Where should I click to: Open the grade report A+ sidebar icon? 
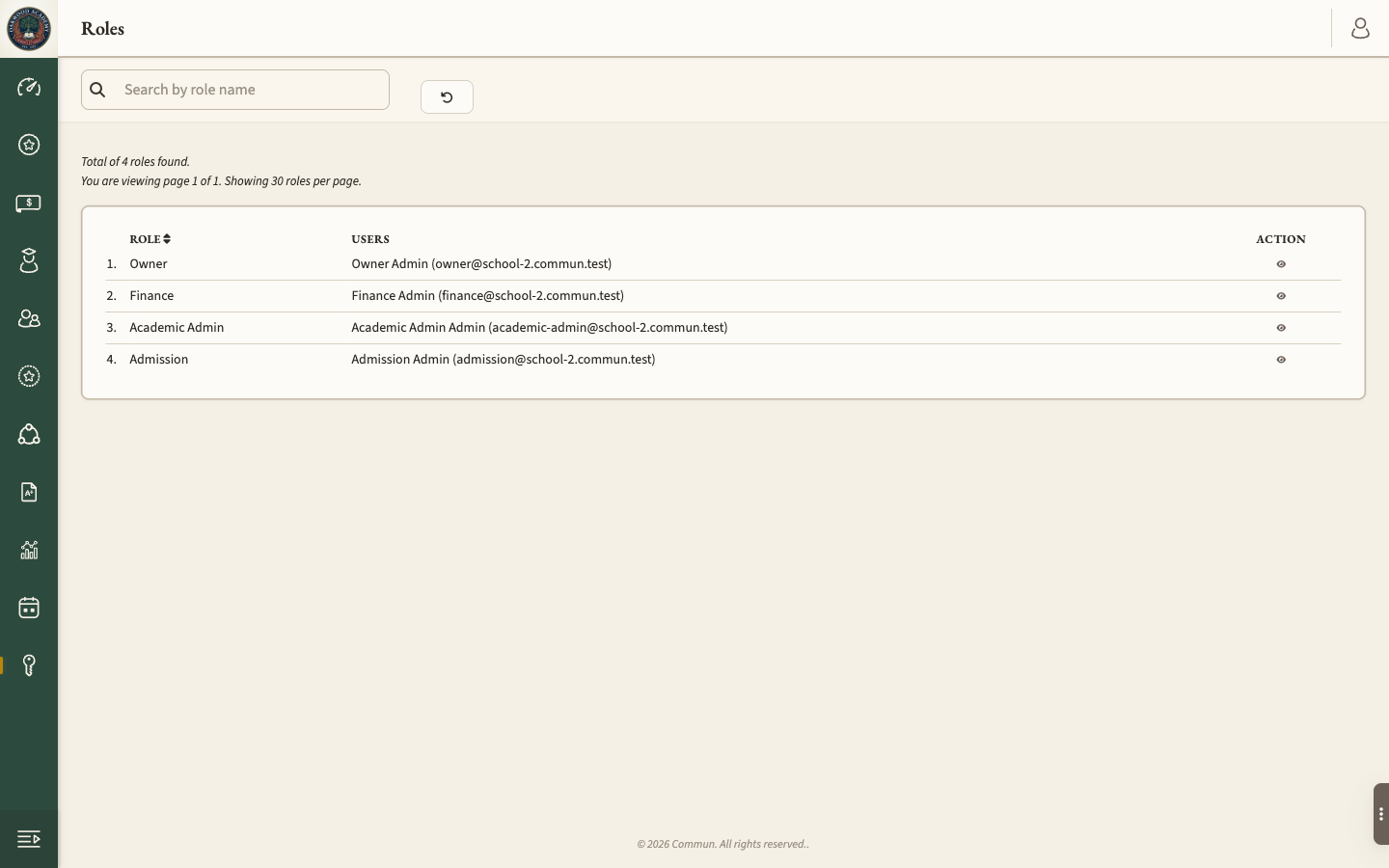[29, 492]
